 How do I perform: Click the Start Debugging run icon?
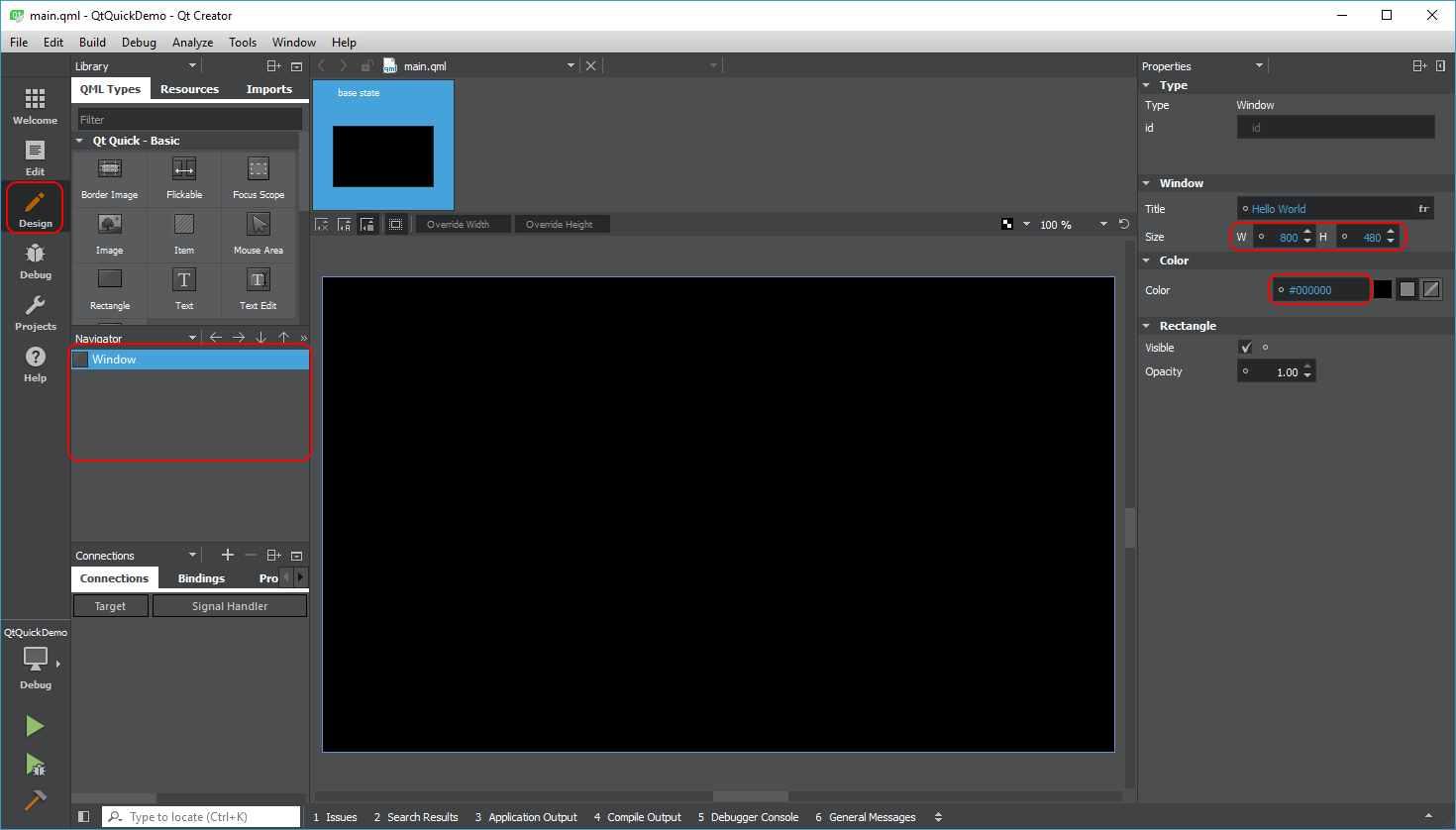pos(35,764)
